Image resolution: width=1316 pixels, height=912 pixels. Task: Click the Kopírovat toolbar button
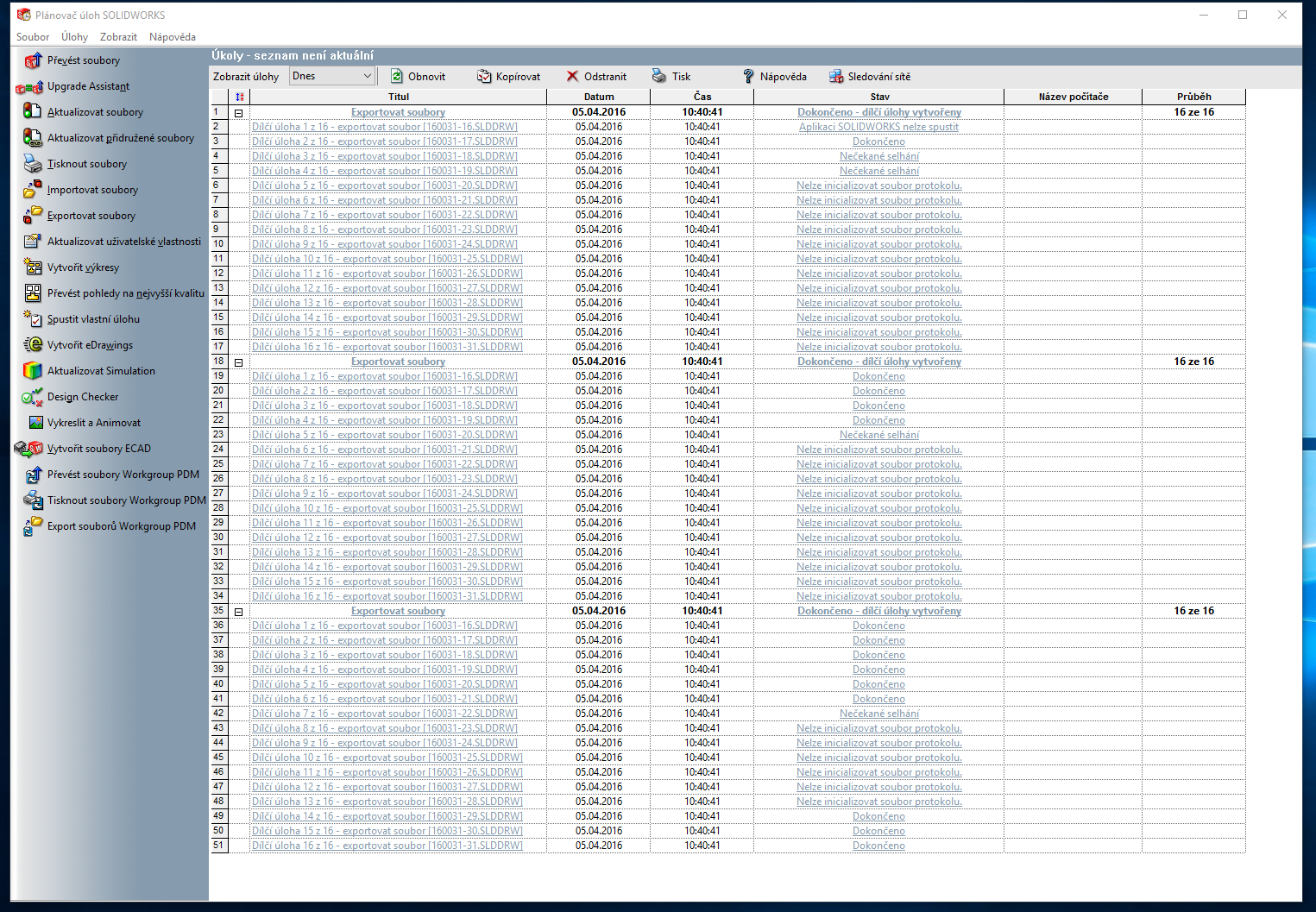[508, 77]
